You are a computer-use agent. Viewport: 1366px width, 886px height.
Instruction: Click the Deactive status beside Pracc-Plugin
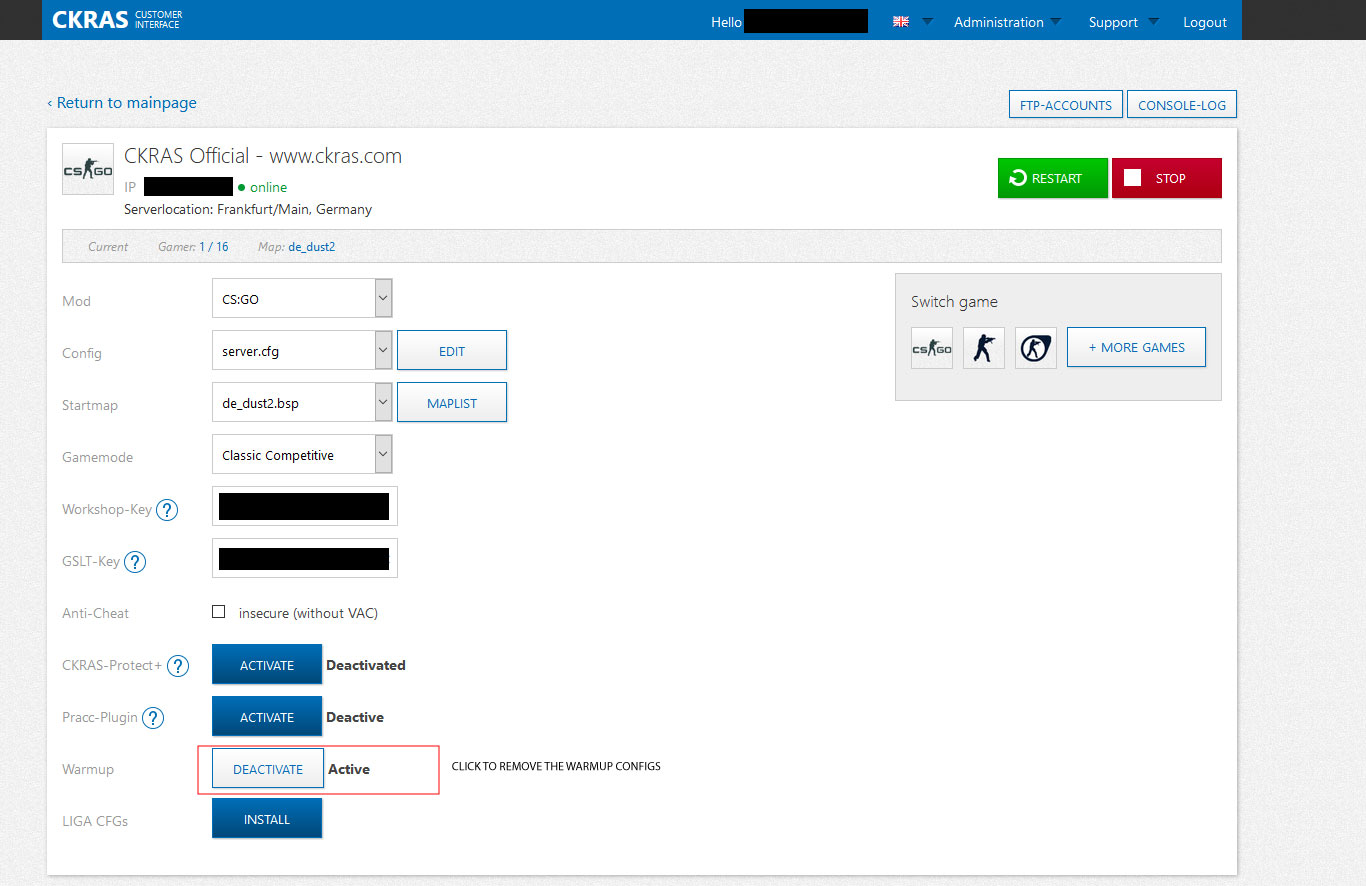coord(355,717)
